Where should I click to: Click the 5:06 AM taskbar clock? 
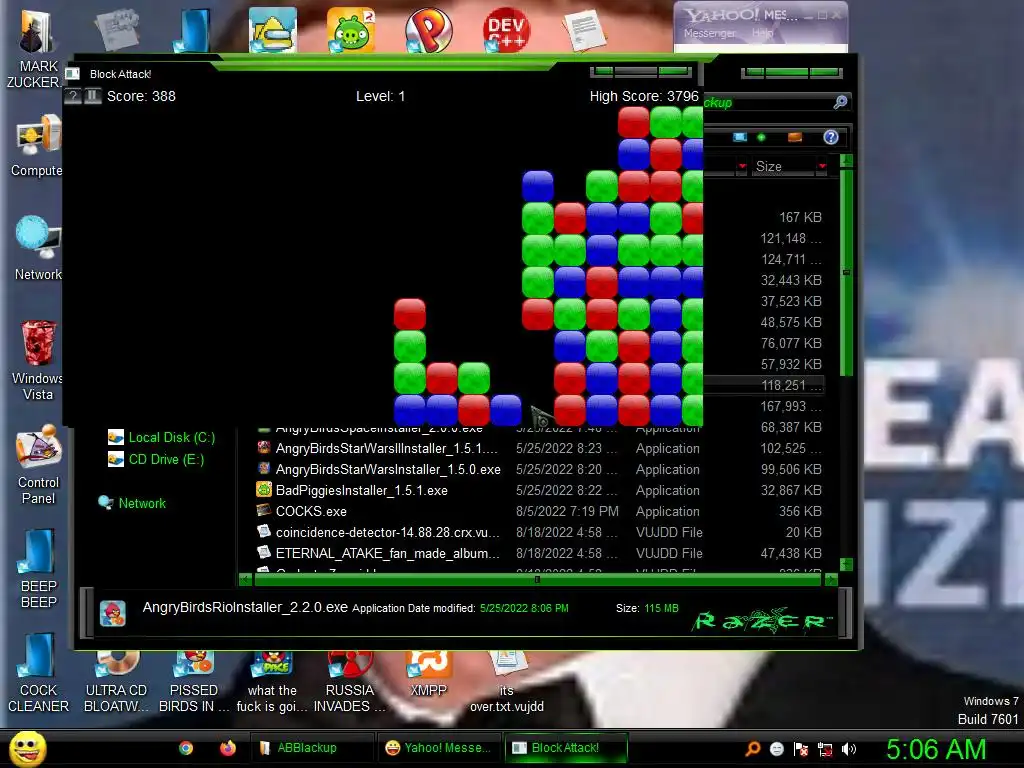coord(936,749)
